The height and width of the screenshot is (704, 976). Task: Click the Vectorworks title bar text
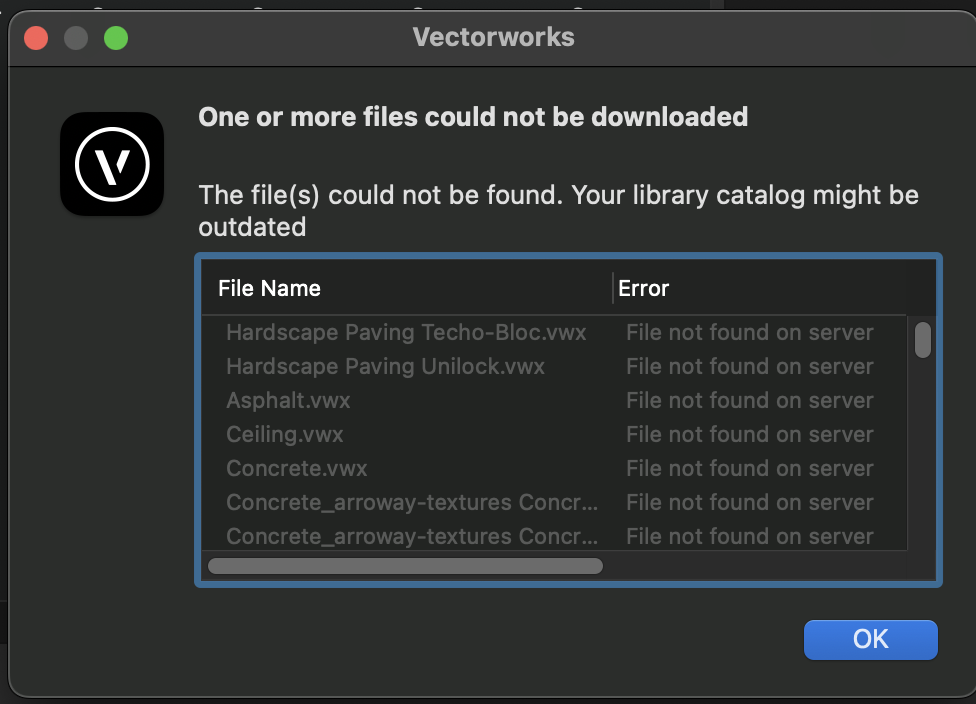click(493, 38)
